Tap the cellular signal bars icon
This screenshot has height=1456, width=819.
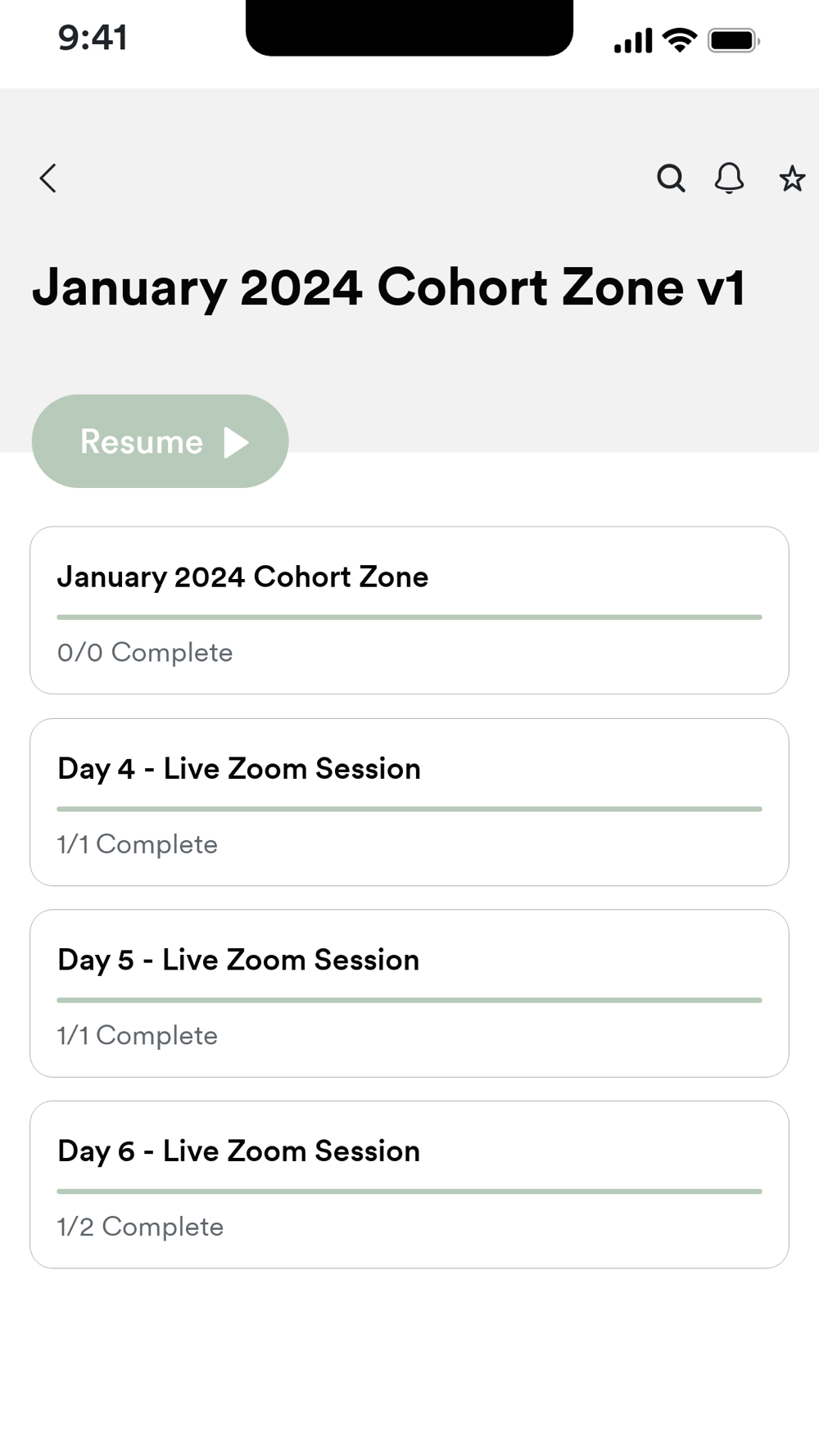[x=633, y=40]
